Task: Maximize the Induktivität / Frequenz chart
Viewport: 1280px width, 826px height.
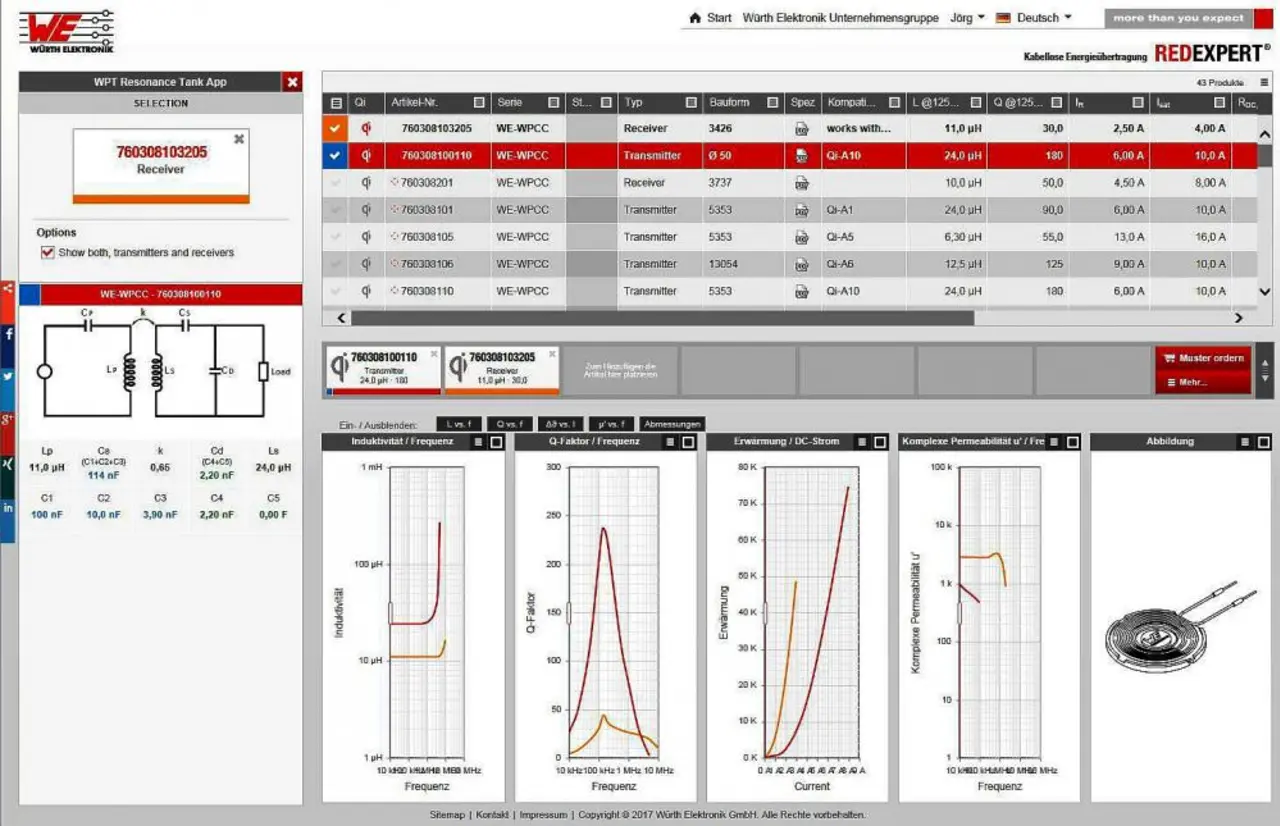Action: [496, 442]
